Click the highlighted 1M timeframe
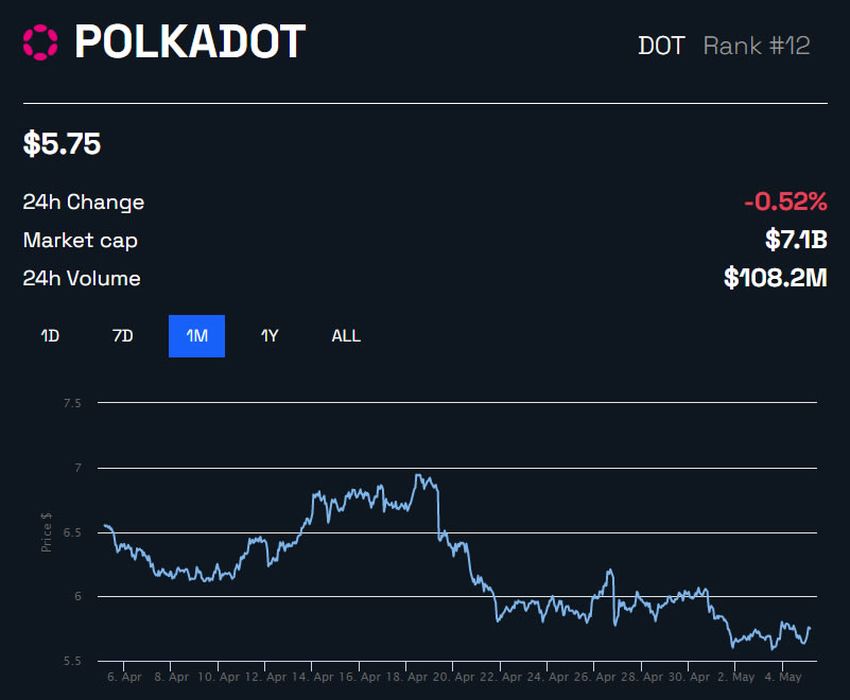Screen dimensions: 850x700 196,336
